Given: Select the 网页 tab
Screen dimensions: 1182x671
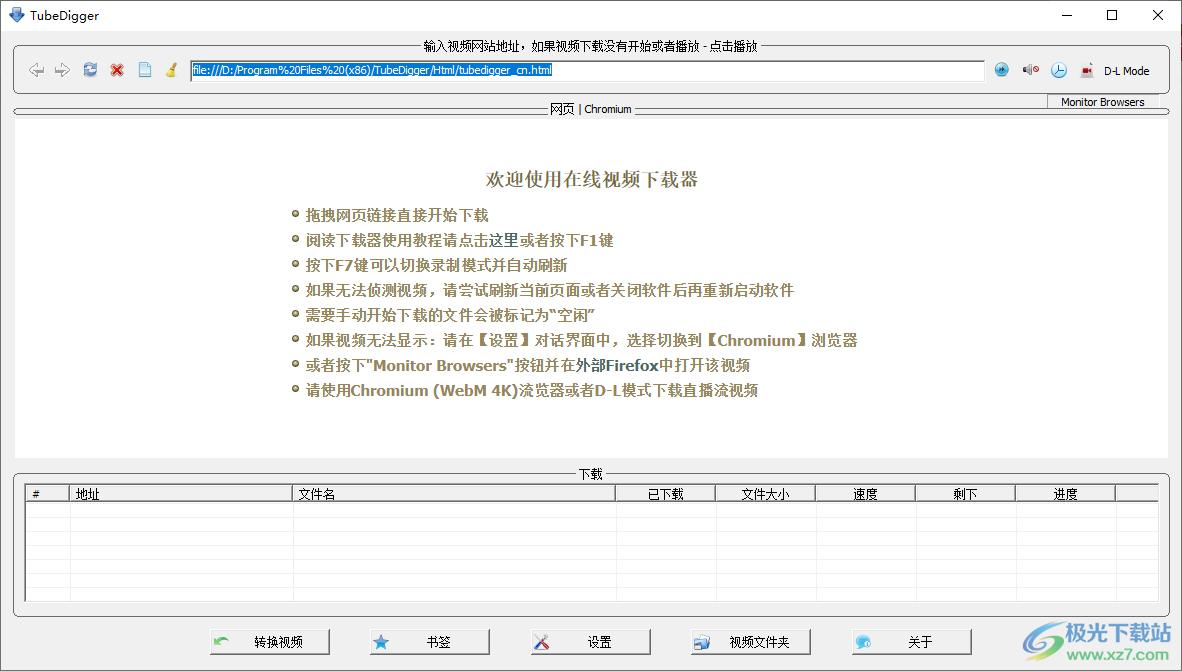Looking at the screenshot, I should pos(564,109).
